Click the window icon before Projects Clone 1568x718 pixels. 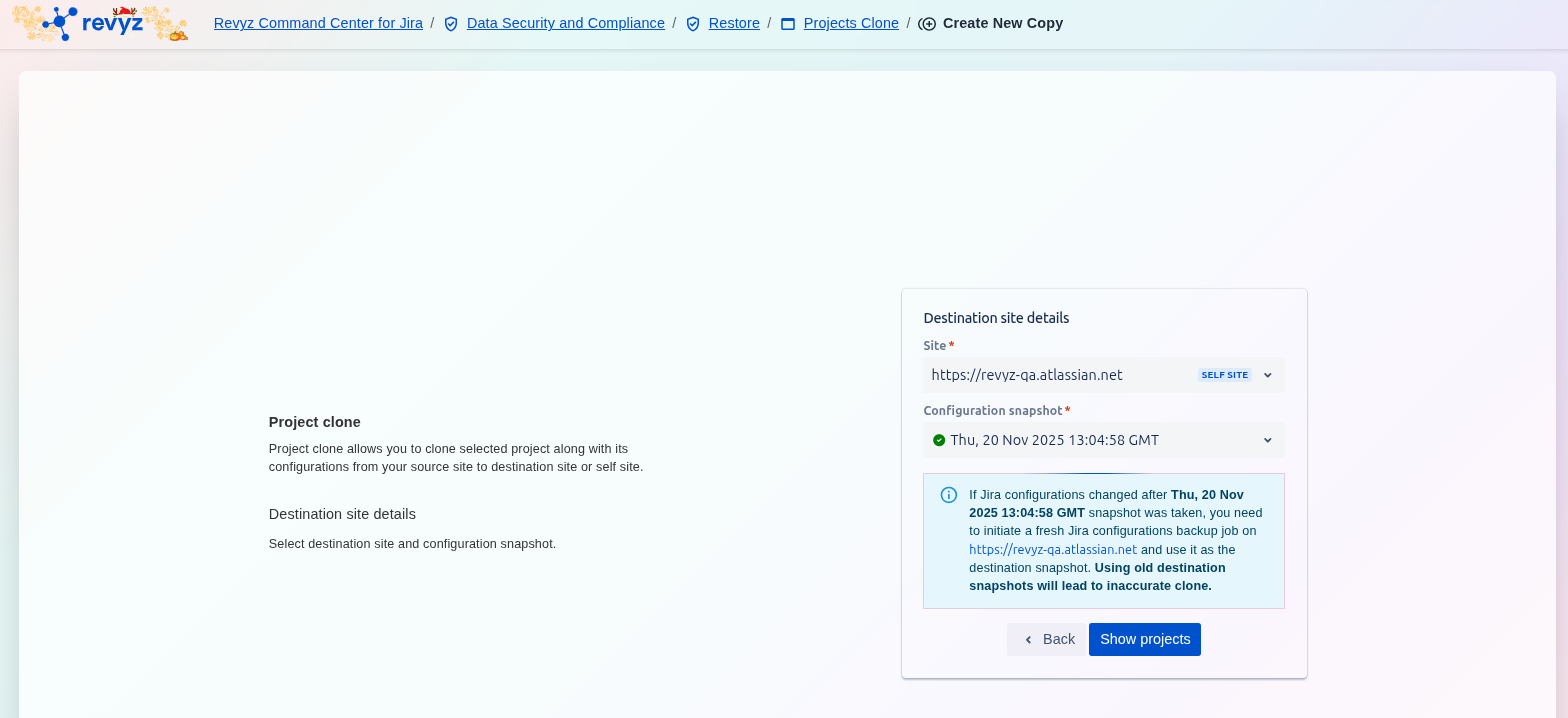tap(788, 24)
